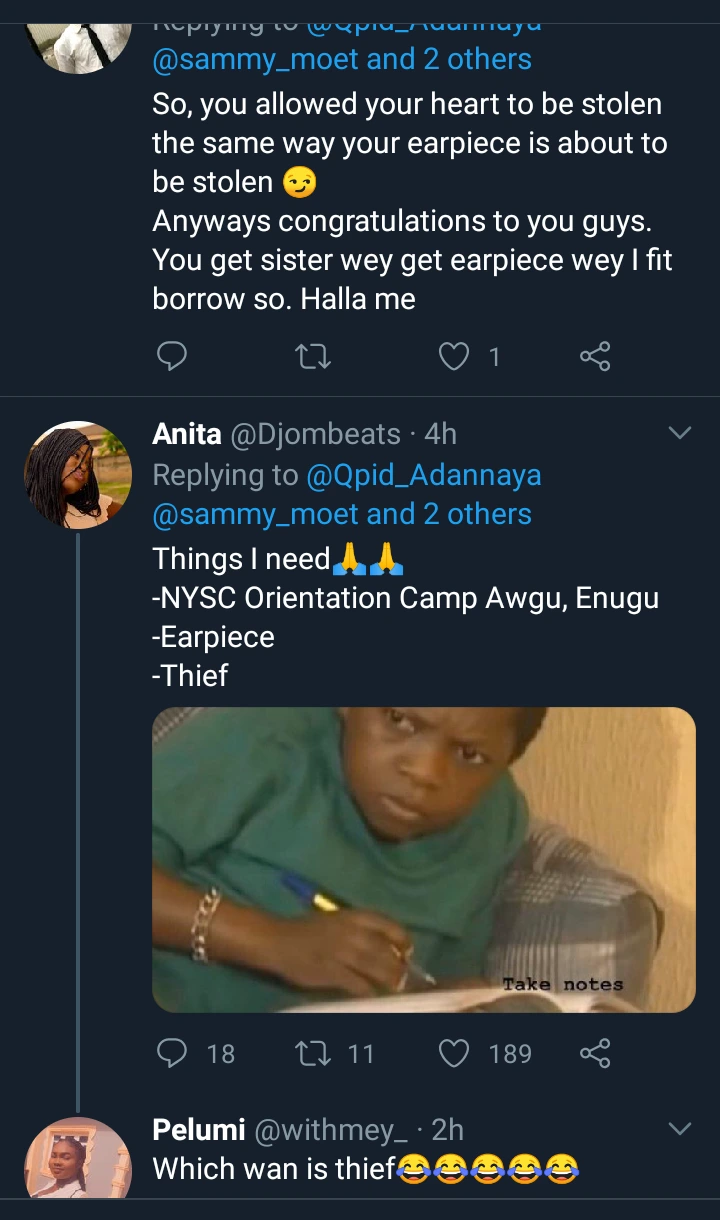This screenshot has width=720, height=1220.
Task: Open Pelumi's profile avatar
Action: point(78,1160)
